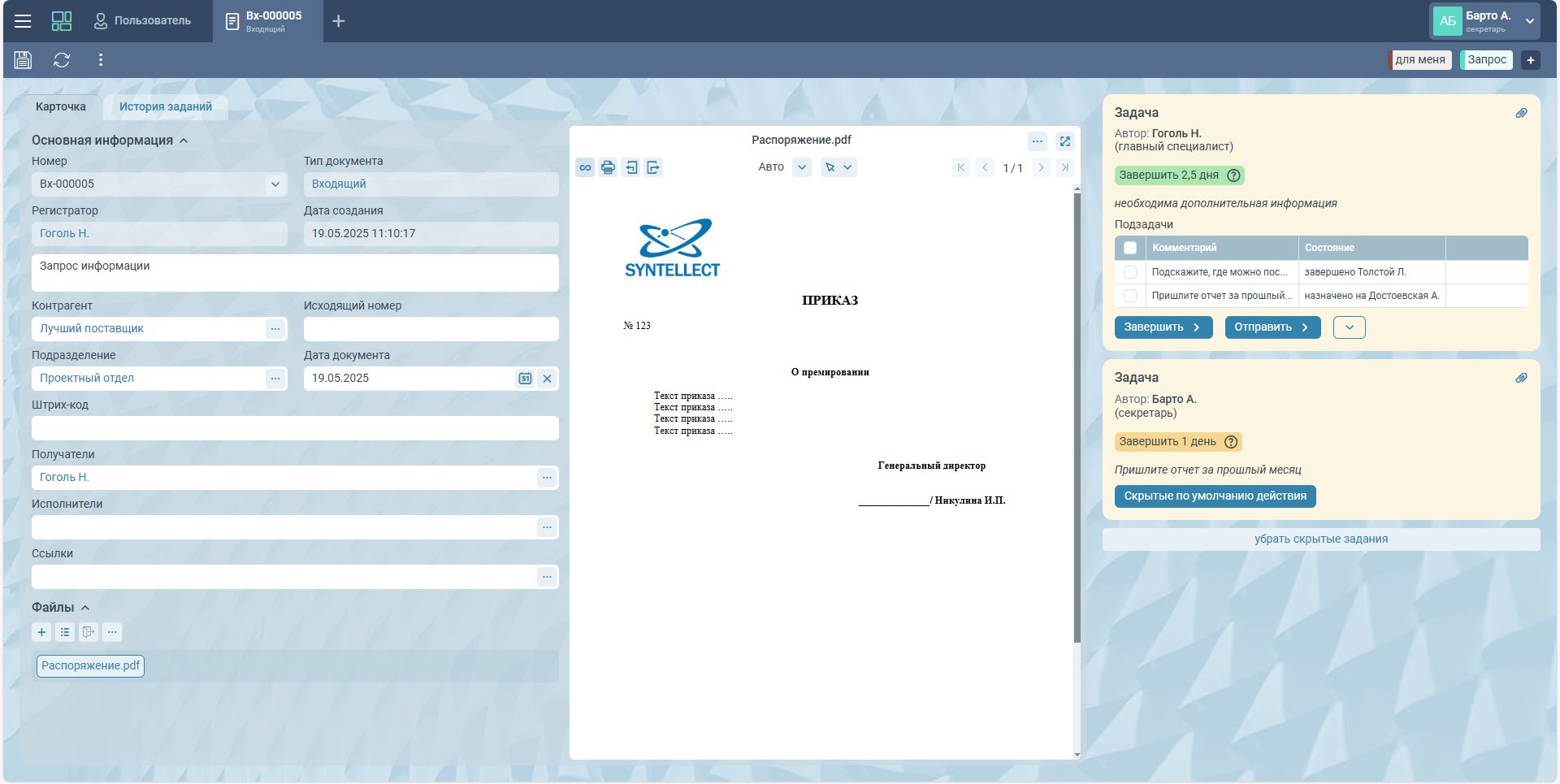Tick the checkbox for Достоевская А. subtask
The height and width of the screenshot is (784, 1560).
pyautogui.click(x=1129, y=296)
